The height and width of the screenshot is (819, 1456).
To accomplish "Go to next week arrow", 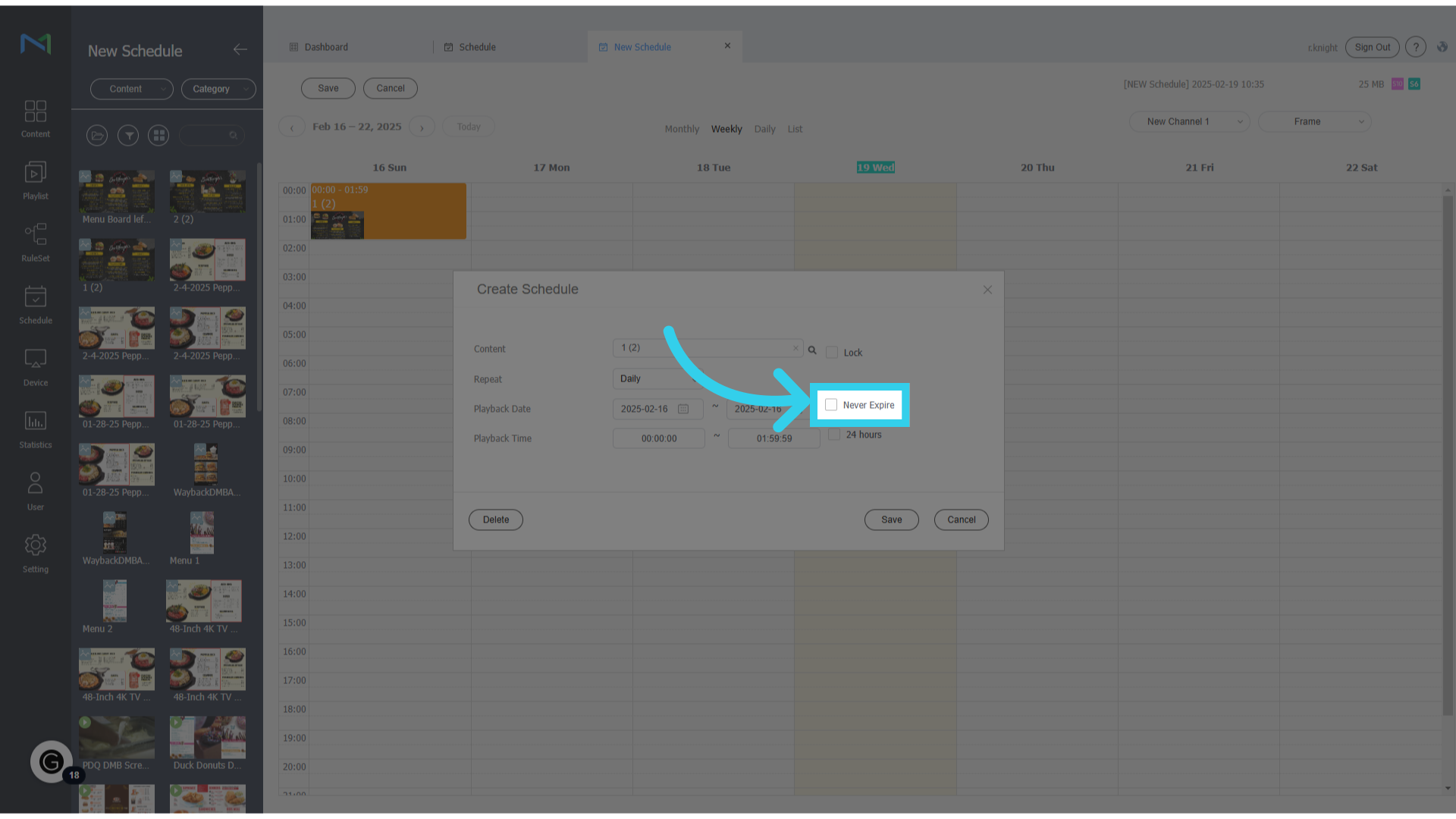I will pyautogui.click(x=422, y=127).
